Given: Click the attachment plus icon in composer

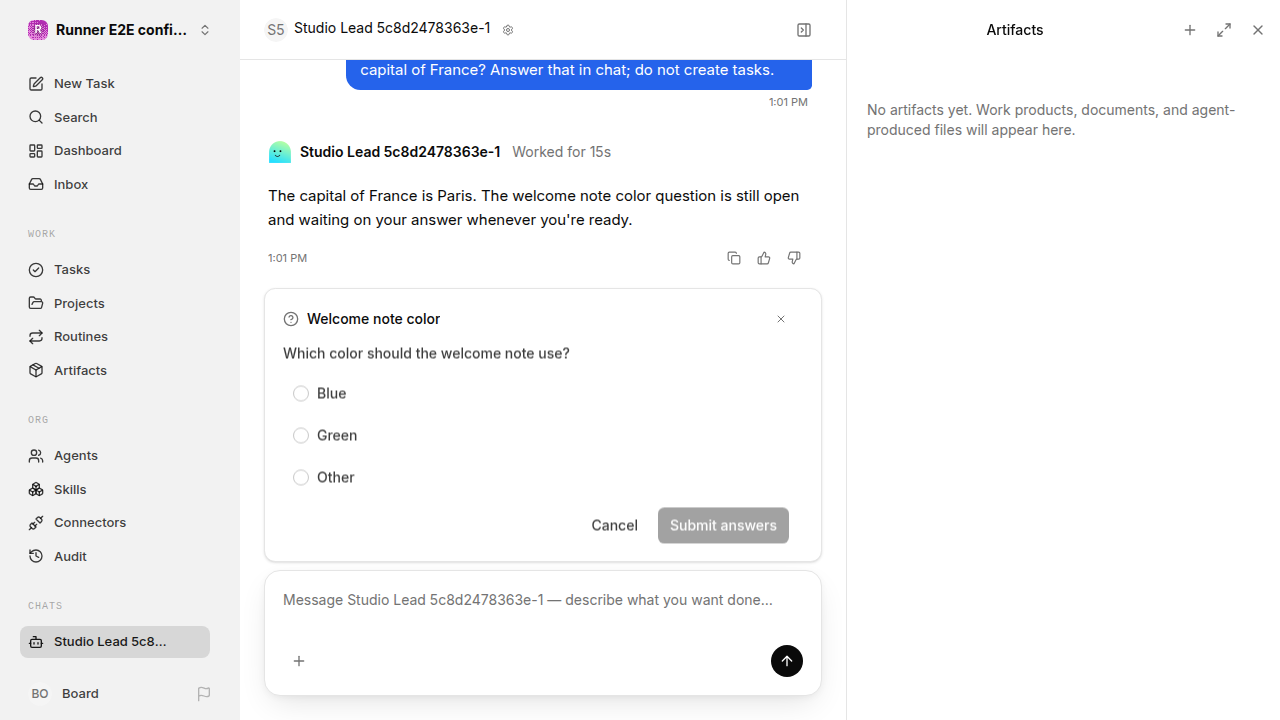Looking at the screenshot, I should click(x=299, y=661).
